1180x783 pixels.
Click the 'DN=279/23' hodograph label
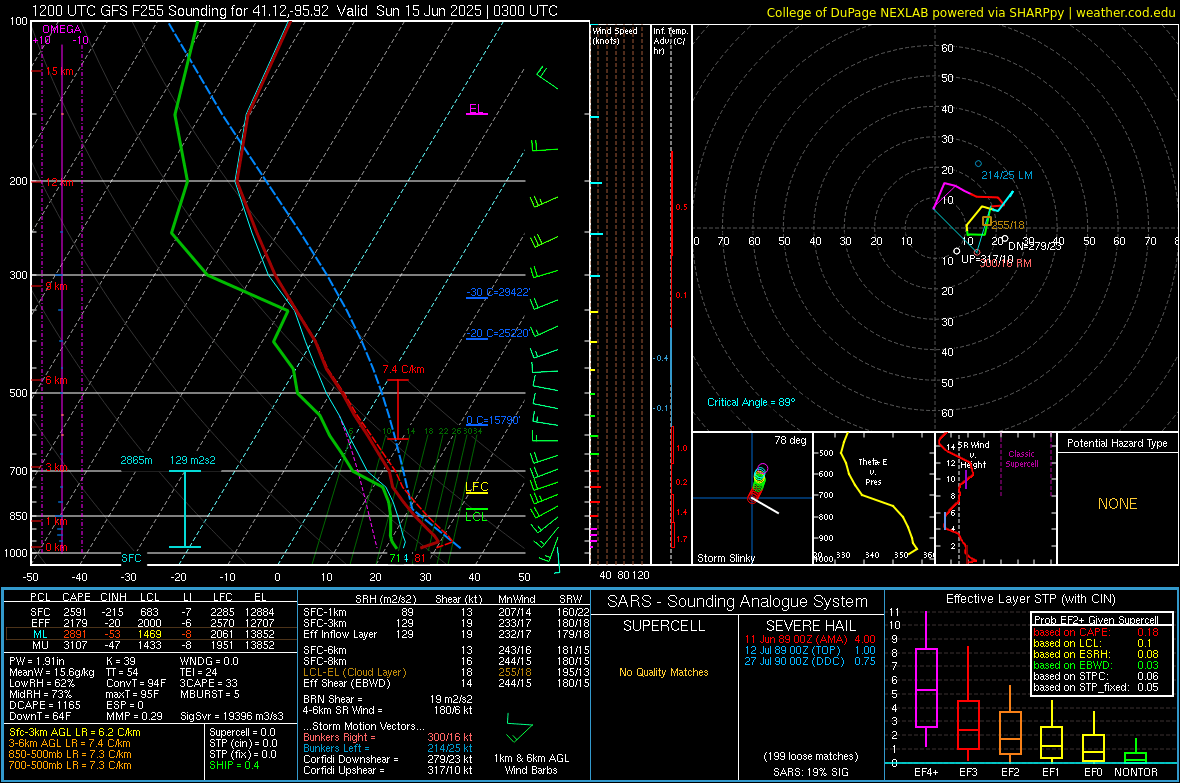click(x=1035, y=246)
